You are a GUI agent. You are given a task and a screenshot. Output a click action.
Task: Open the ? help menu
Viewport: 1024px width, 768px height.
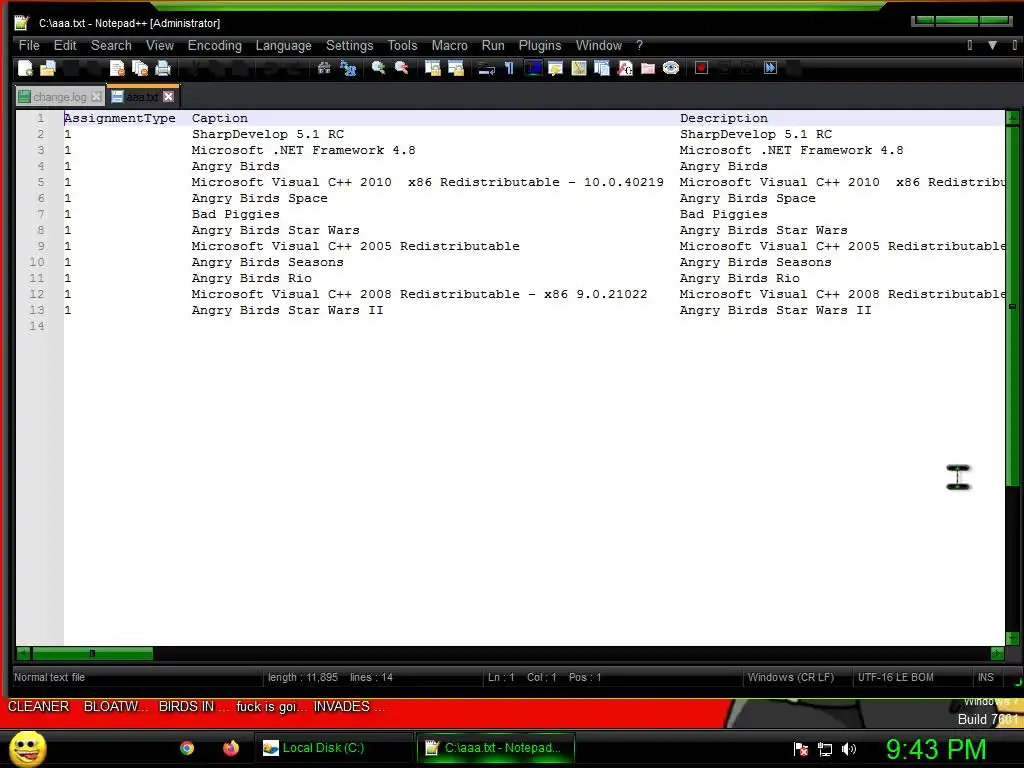pyautogui.click(x=639, y=45)
